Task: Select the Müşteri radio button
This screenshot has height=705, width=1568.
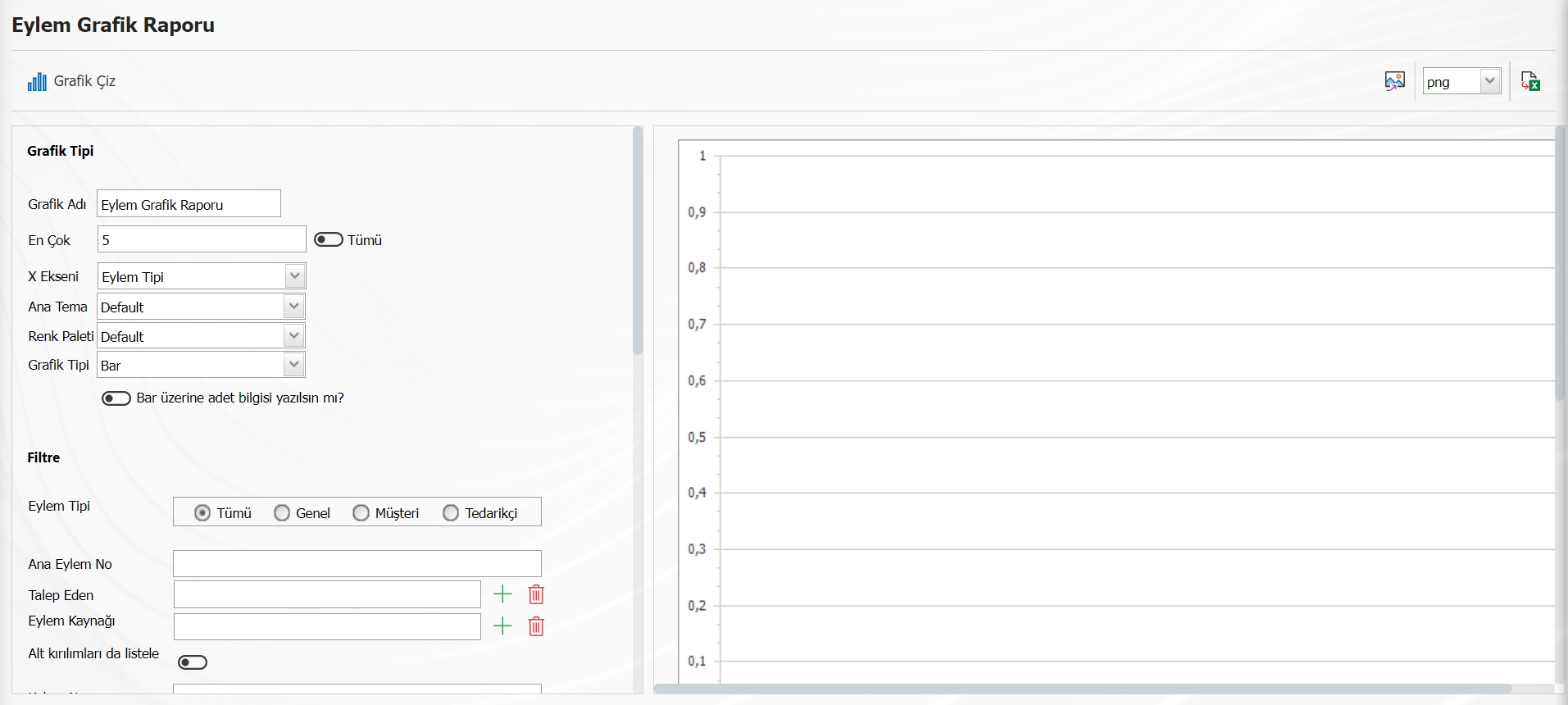Action: tap(361, 513)
